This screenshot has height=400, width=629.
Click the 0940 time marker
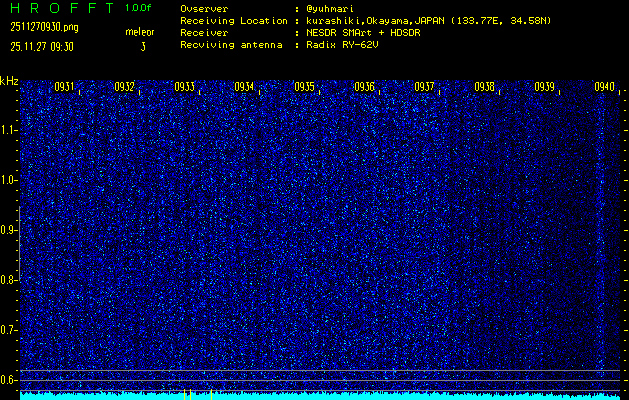pos(603,87)
